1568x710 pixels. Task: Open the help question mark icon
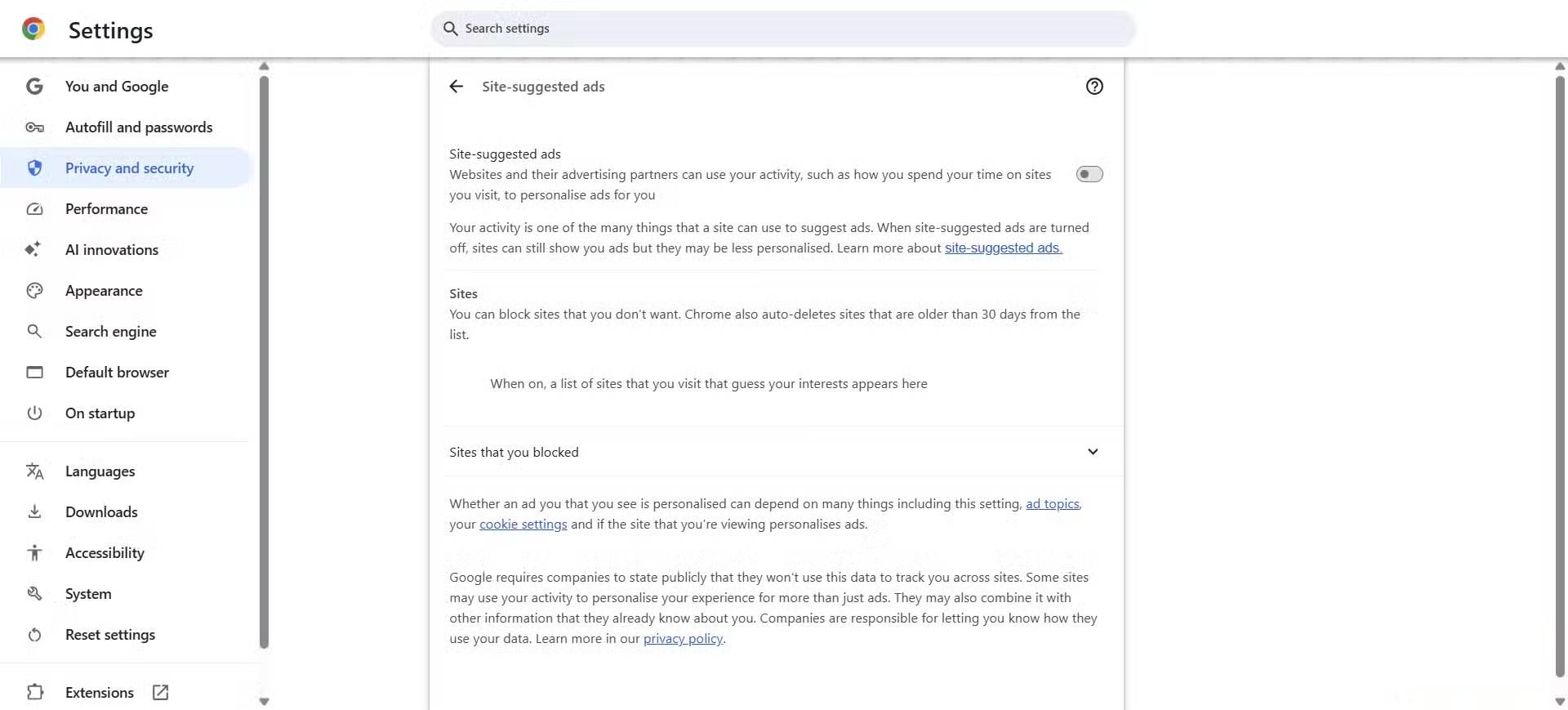[x=1094, y=87]
